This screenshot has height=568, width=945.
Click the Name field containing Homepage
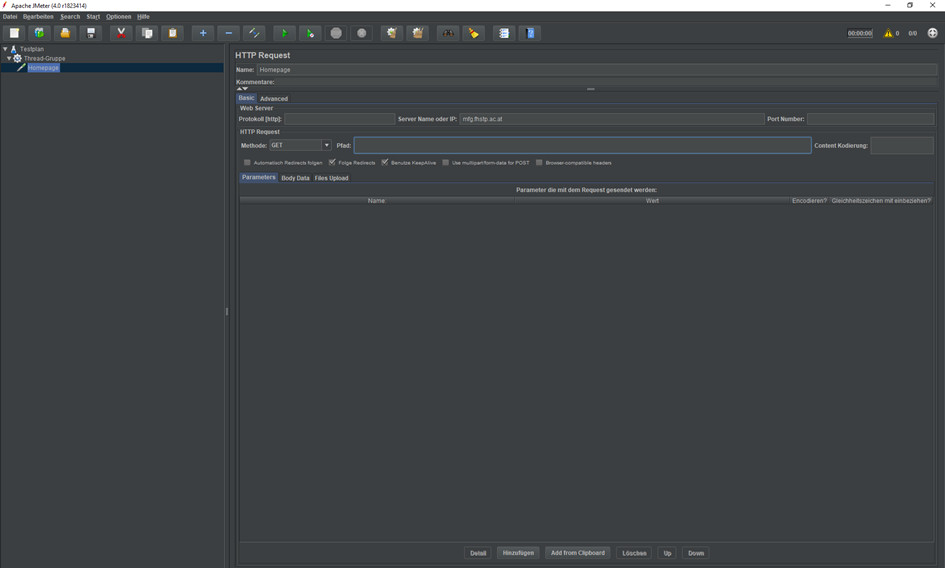[x=597, y=70]
